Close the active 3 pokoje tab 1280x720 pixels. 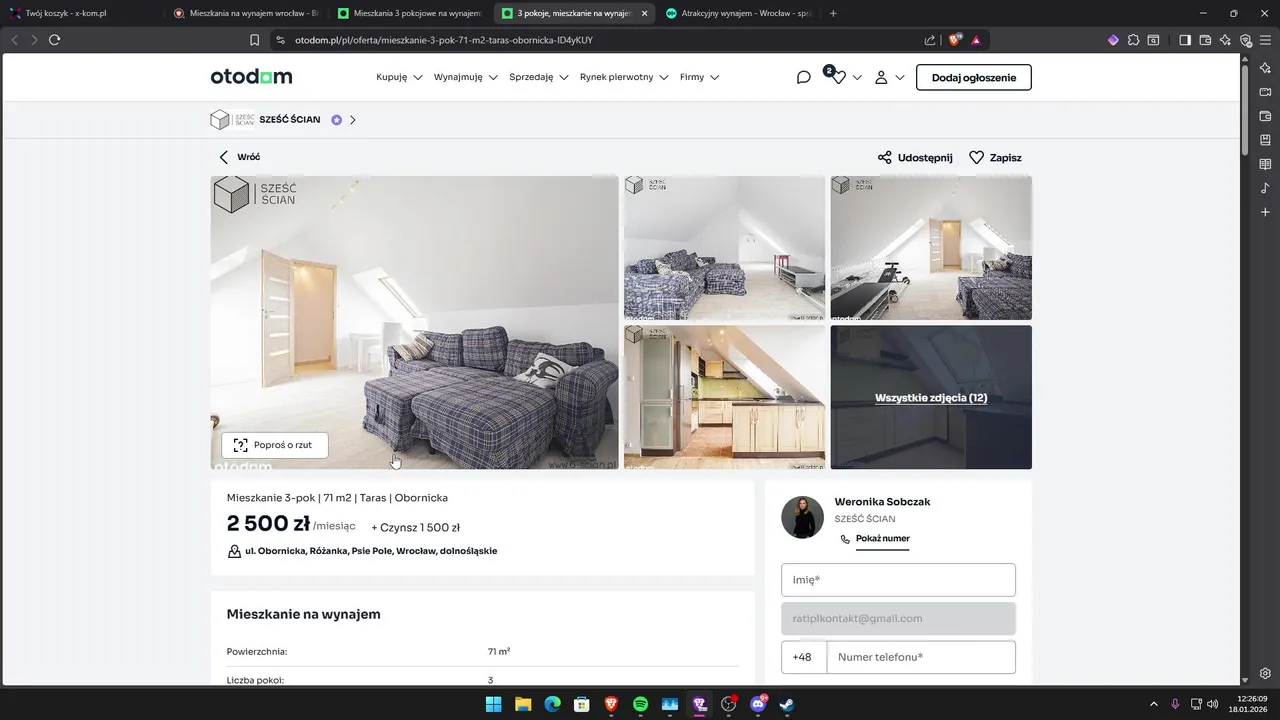(644, 14)
